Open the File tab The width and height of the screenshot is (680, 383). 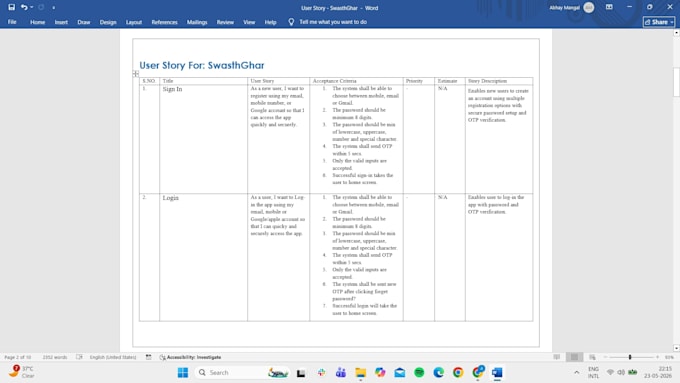[12, 22]
